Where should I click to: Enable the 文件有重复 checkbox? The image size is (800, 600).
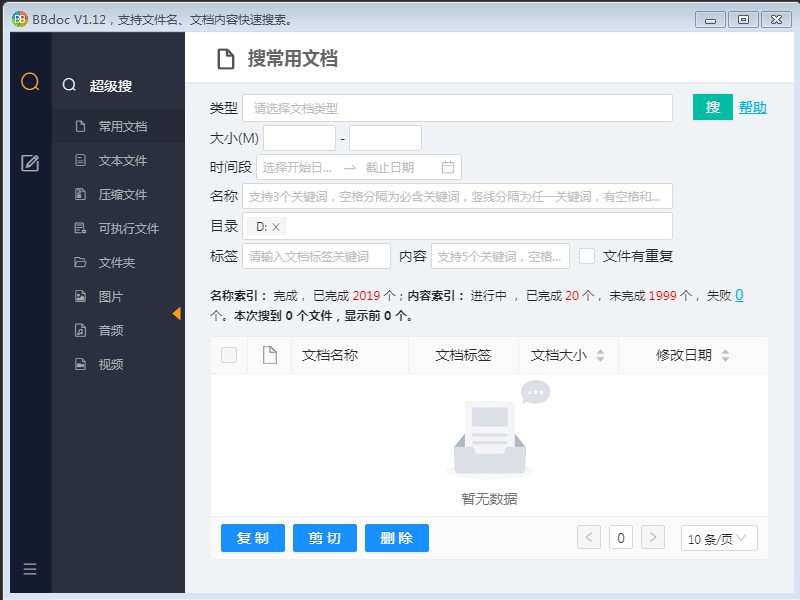[587, 256]
